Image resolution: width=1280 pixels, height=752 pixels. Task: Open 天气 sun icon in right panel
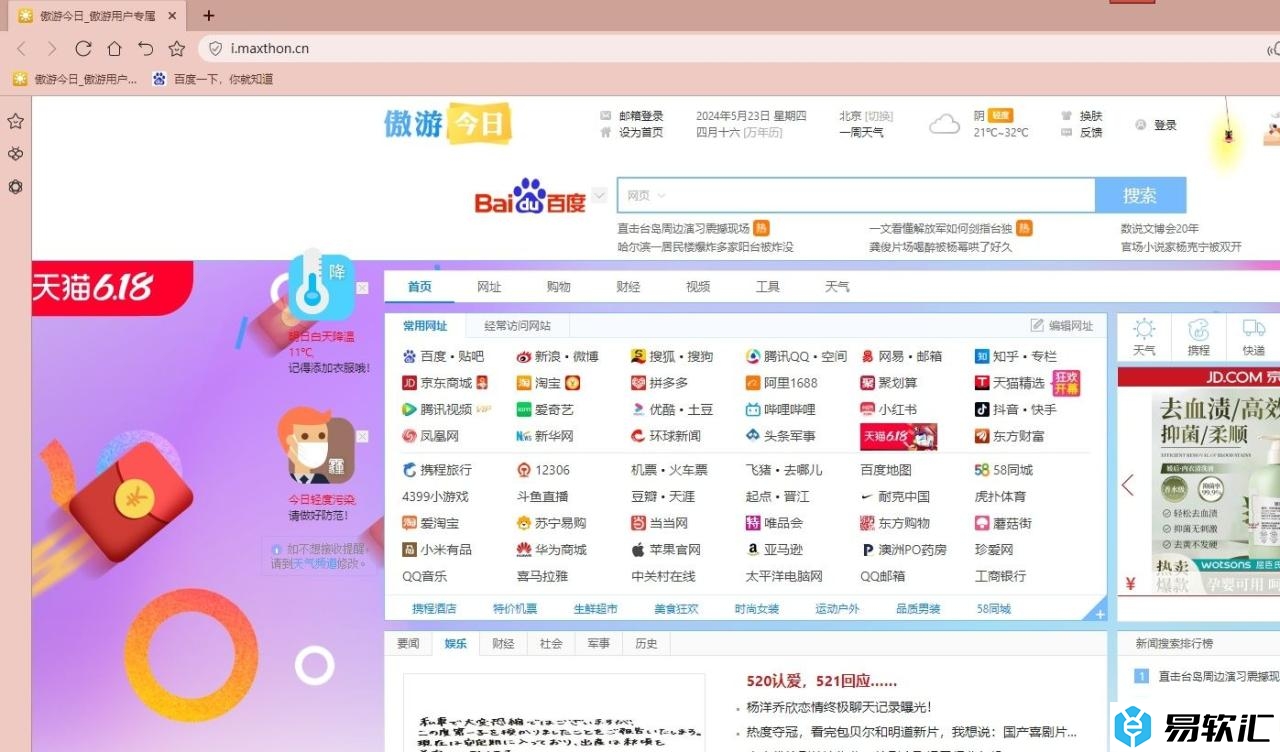[x=1144, y=337]
